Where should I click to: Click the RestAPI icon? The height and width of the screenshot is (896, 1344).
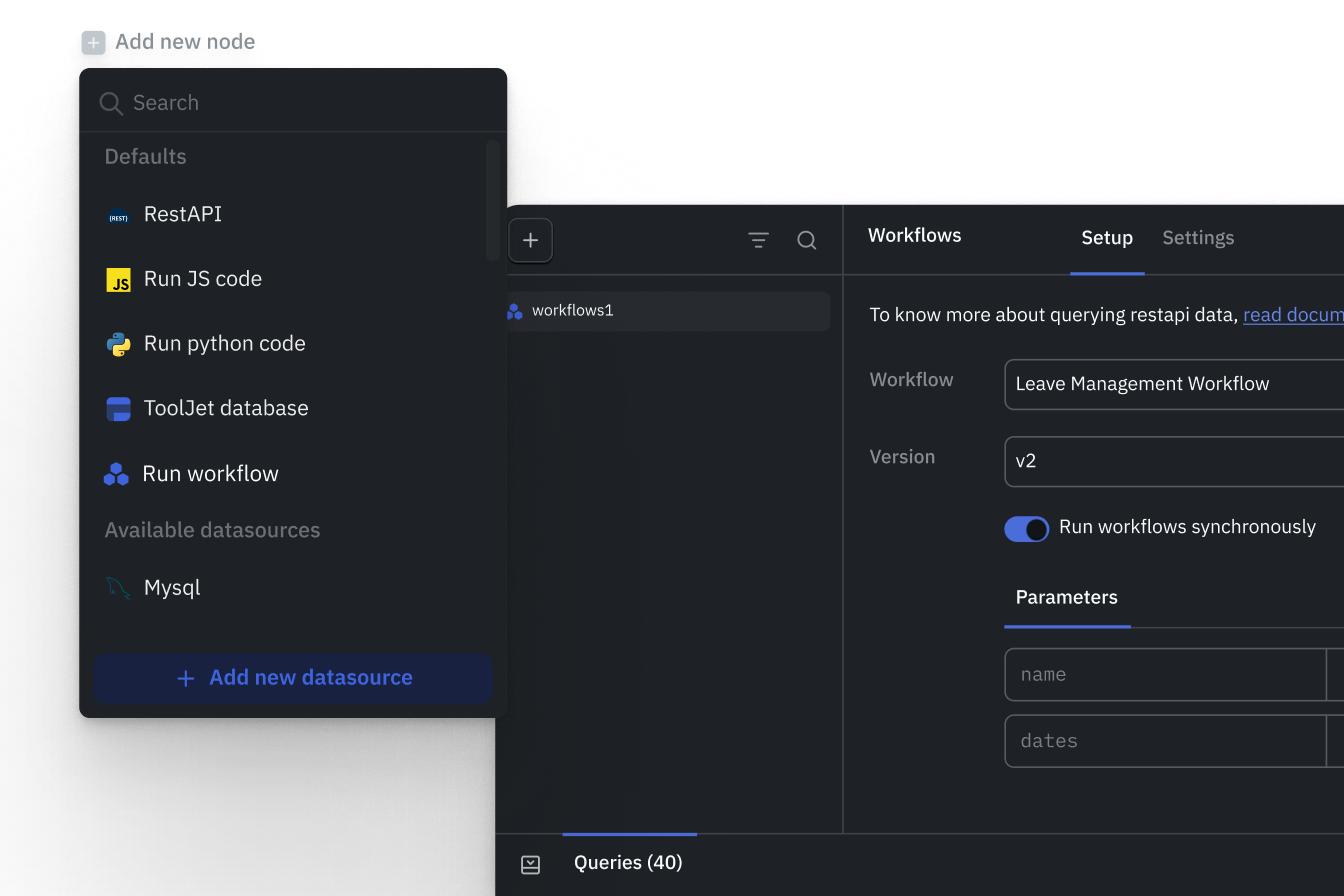click(118, 216)
